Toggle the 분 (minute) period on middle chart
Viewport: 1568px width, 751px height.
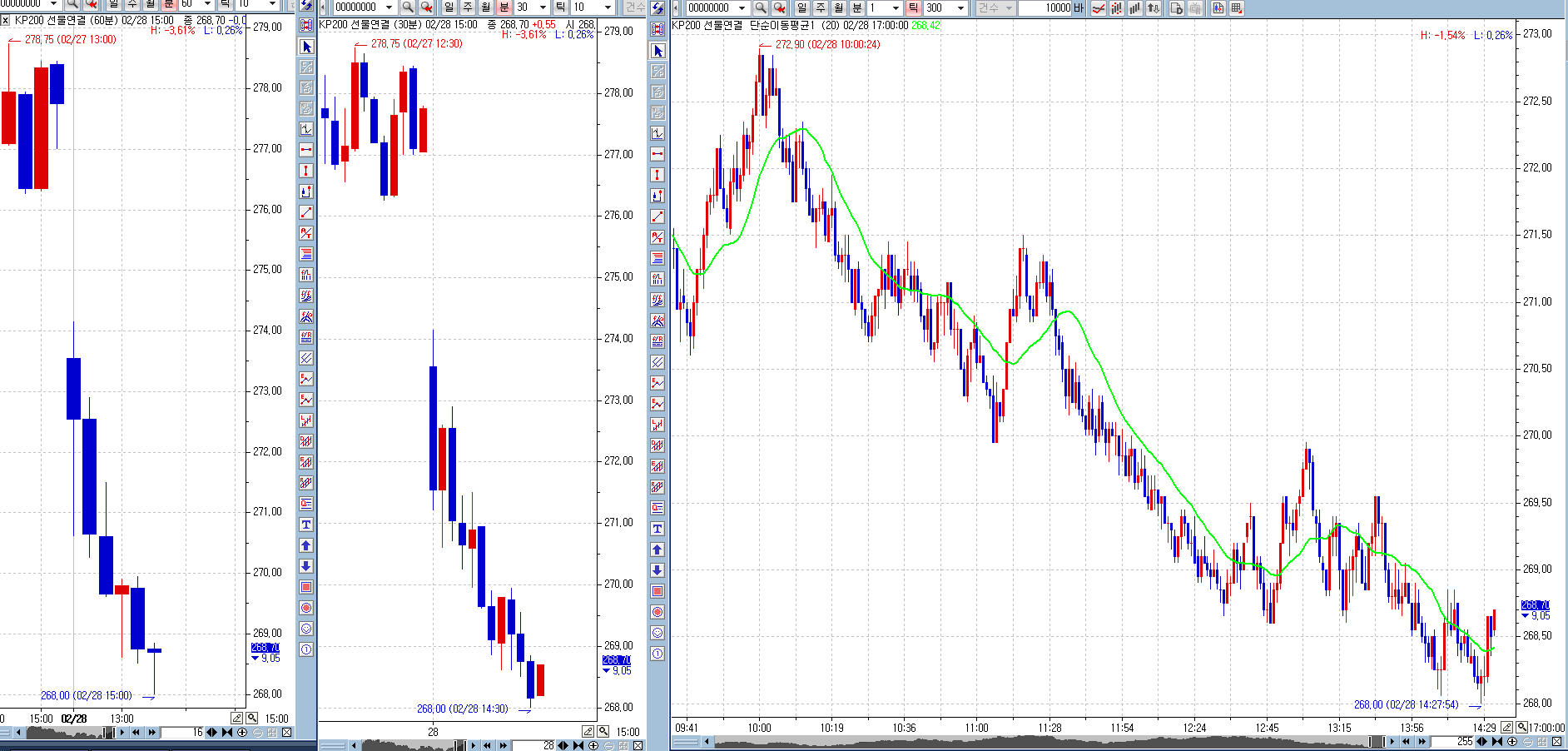pos(504,7)
